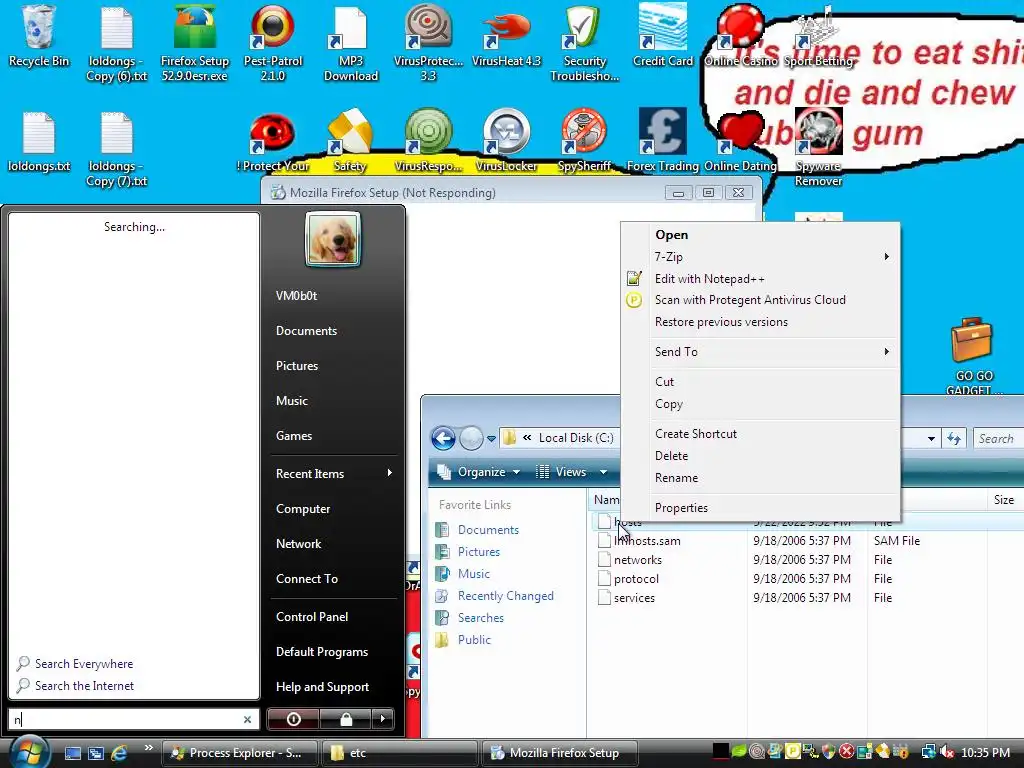The image size is (1024, 768).
Task: Choose Scan with Protegent Antivirus Cloud
Action: (x=760, y=300)
